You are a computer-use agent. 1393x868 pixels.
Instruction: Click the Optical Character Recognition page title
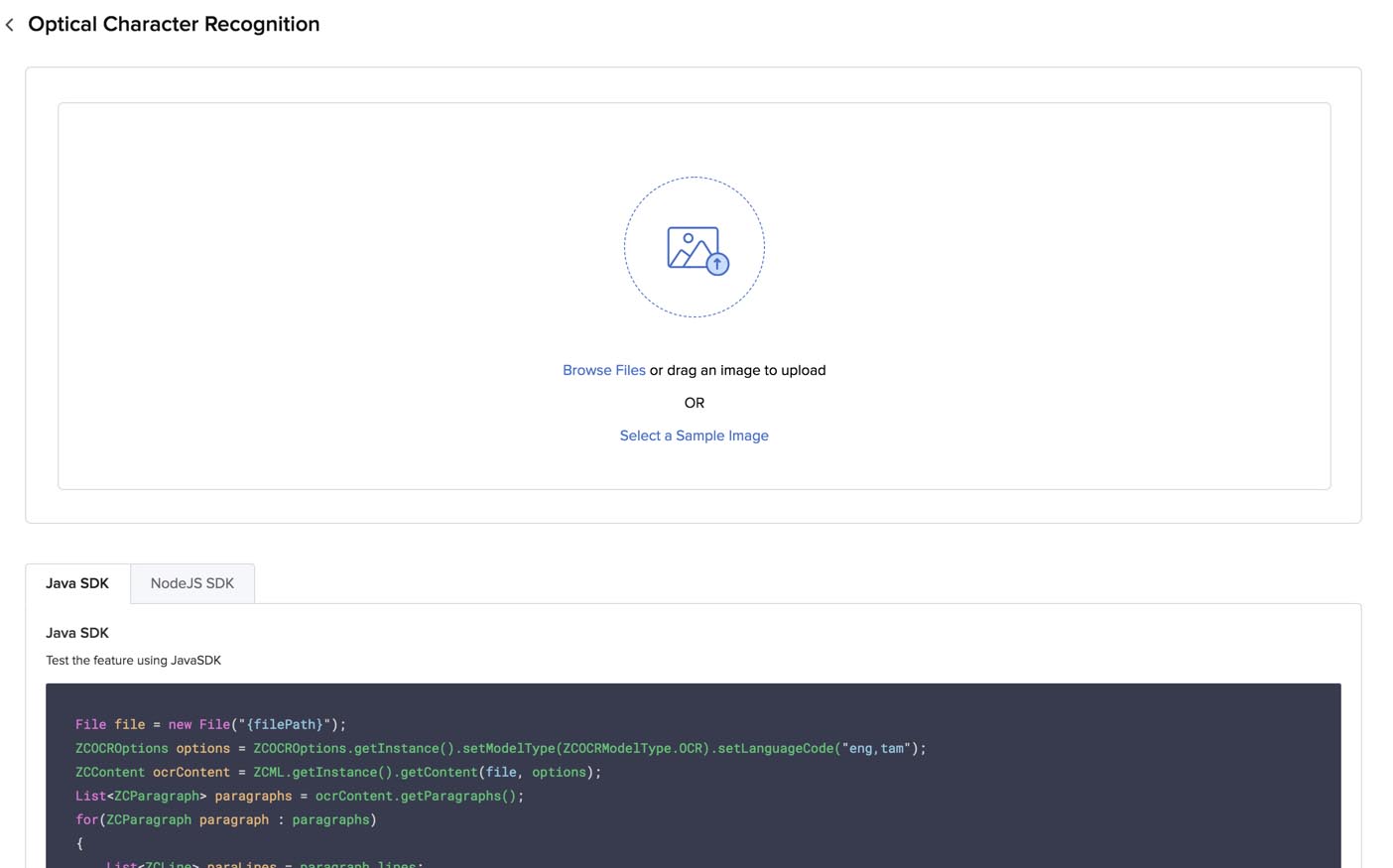click(174, 24)
